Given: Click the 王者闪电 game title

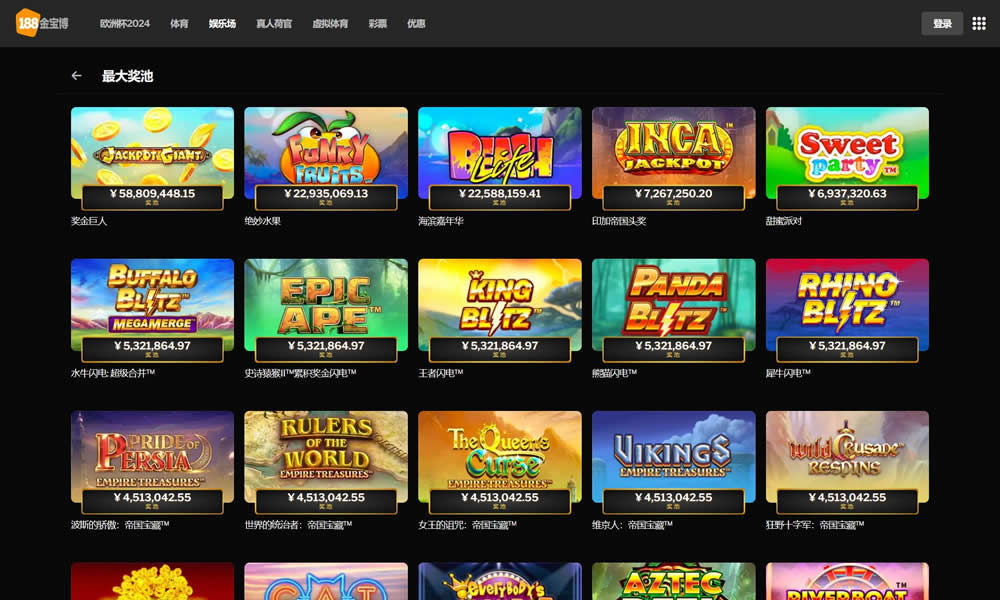Looking at the screenshot, I should click(441, 373).
